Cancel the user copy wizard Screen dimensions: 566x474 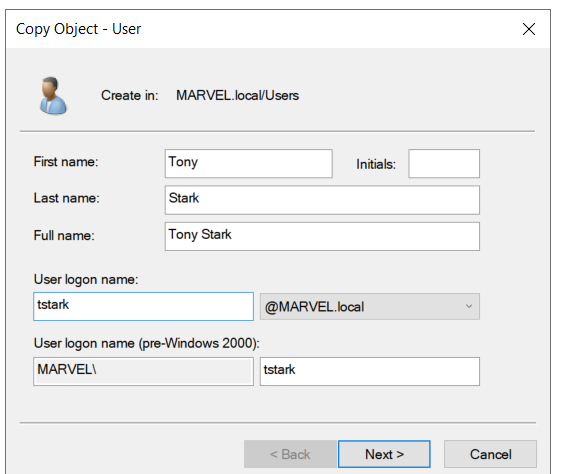491,454
